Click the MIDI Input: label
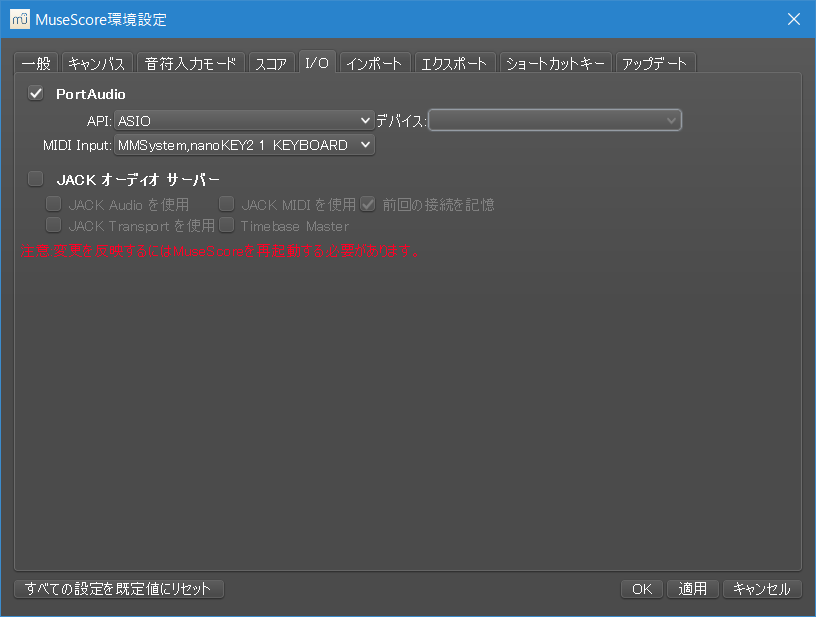Screen dimensions: 816x617 (x=77, y=145)
